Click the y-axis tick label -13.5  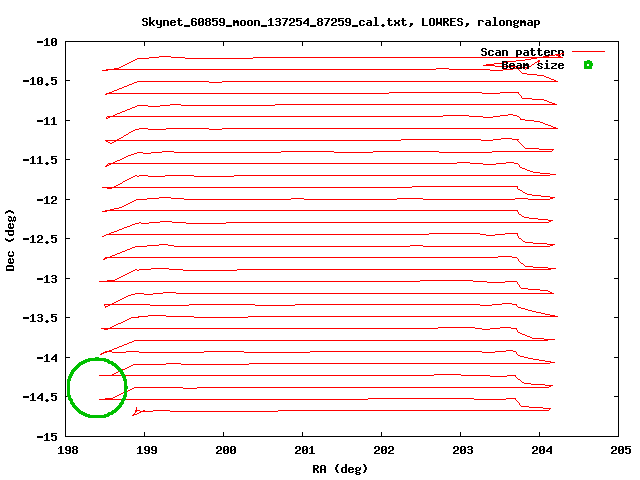click(40, 318)
